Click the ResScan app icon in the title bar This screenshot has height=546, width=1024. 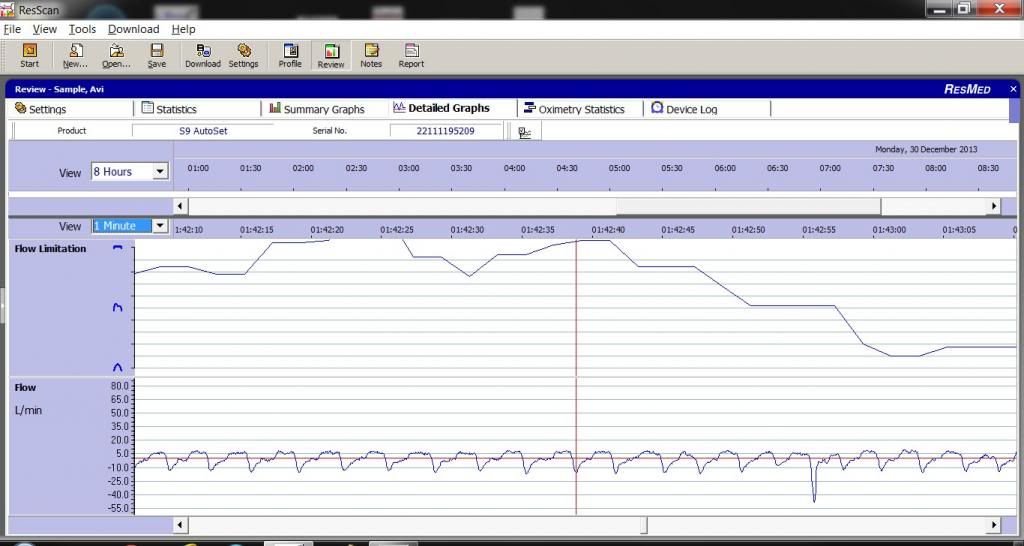(x=8, y=9)
